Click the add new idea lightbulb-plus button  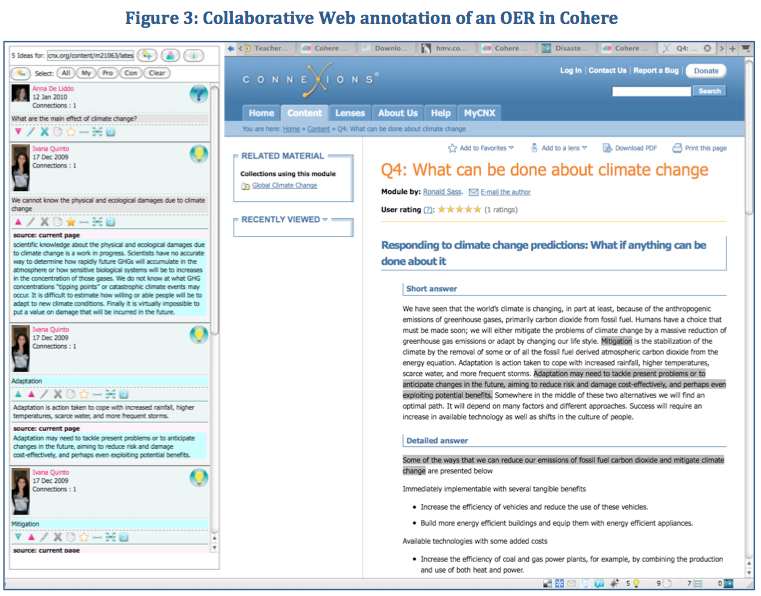(x=147, y=55)
